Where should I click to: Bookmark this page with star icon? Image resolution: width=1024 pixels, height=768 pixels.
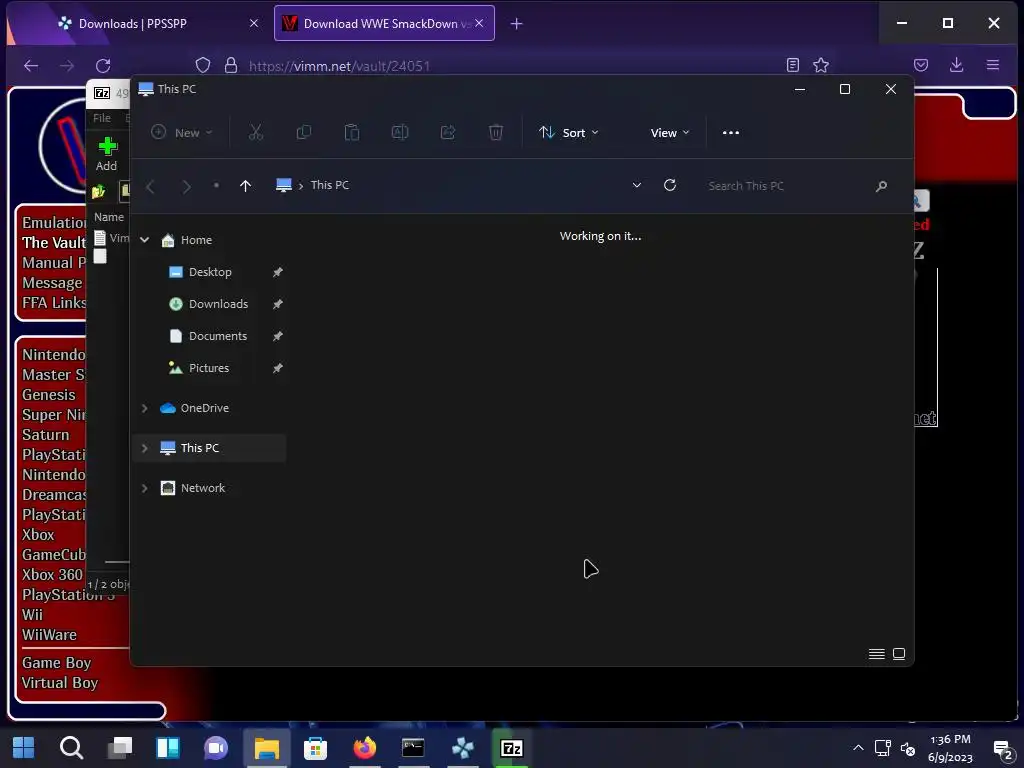coord(821,65)
